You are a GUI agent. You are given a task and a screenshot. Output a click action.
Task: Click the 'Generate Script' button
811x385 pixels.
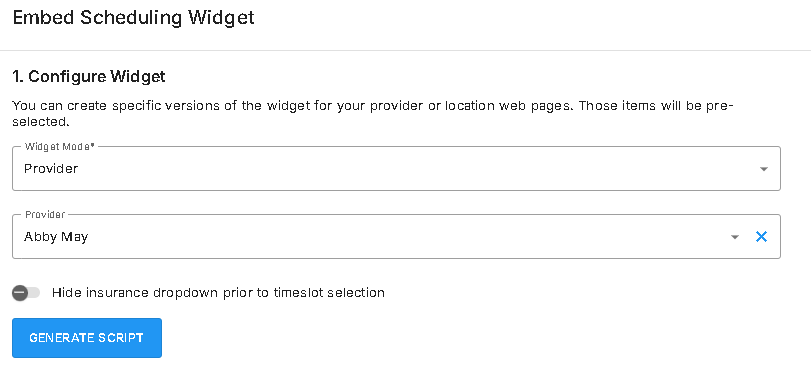[x=87, y=338]
